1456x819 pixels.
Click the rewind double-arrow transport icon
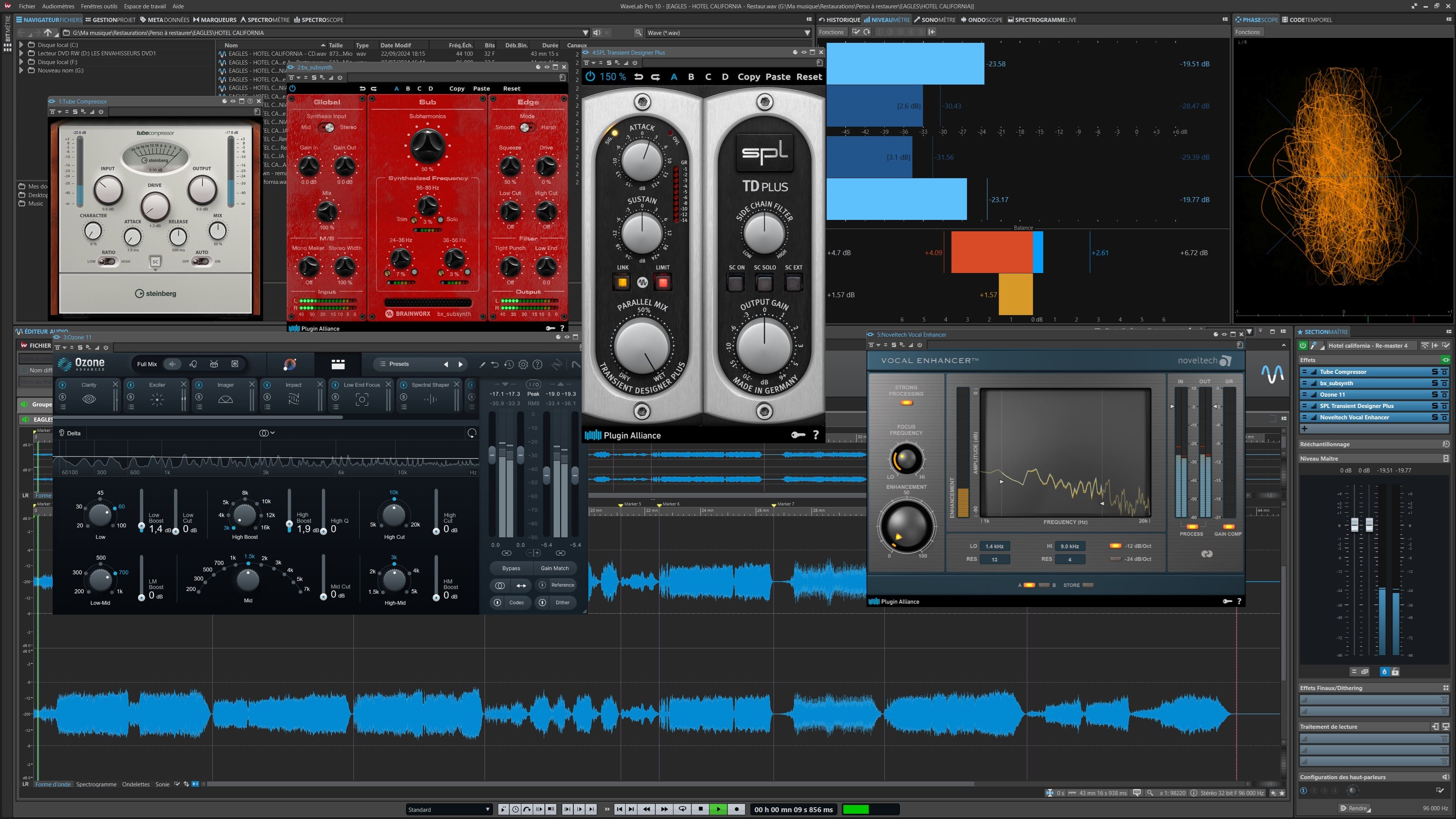[646, 809]
